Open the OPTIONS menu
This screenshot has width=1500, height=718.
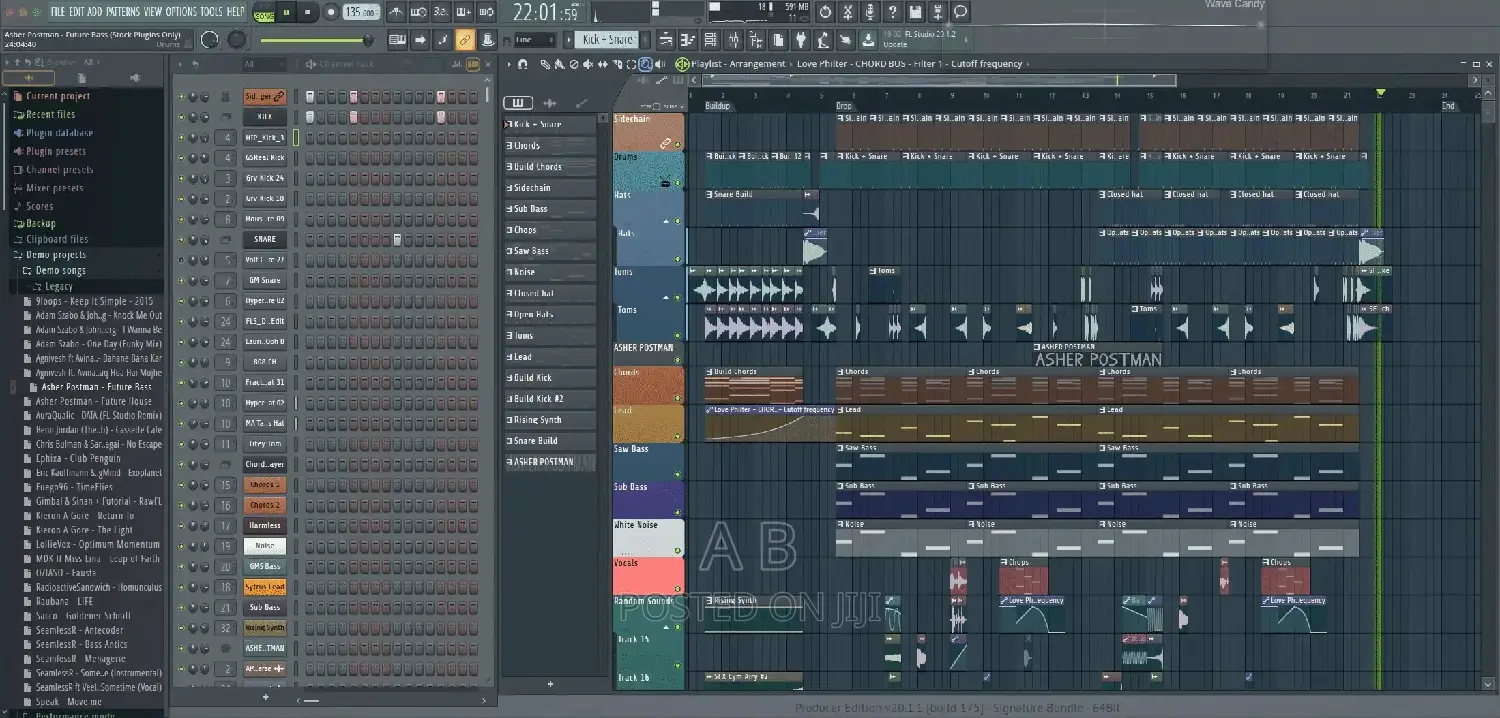[x=181, y=11]
